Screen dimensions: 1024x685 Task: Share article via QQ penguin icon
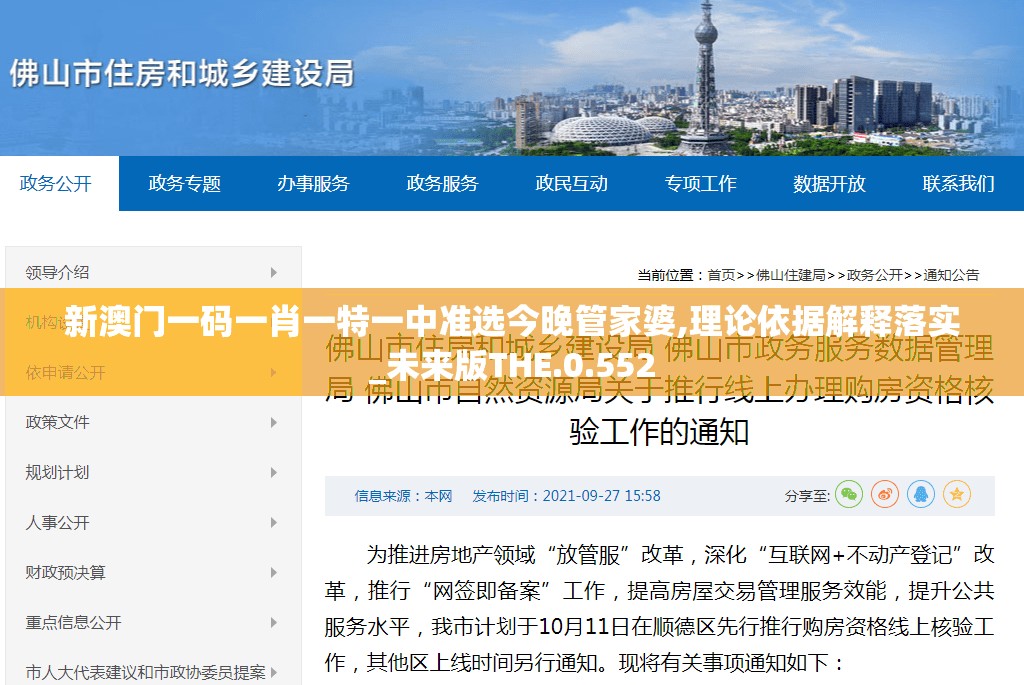click(x=921, y=494)
